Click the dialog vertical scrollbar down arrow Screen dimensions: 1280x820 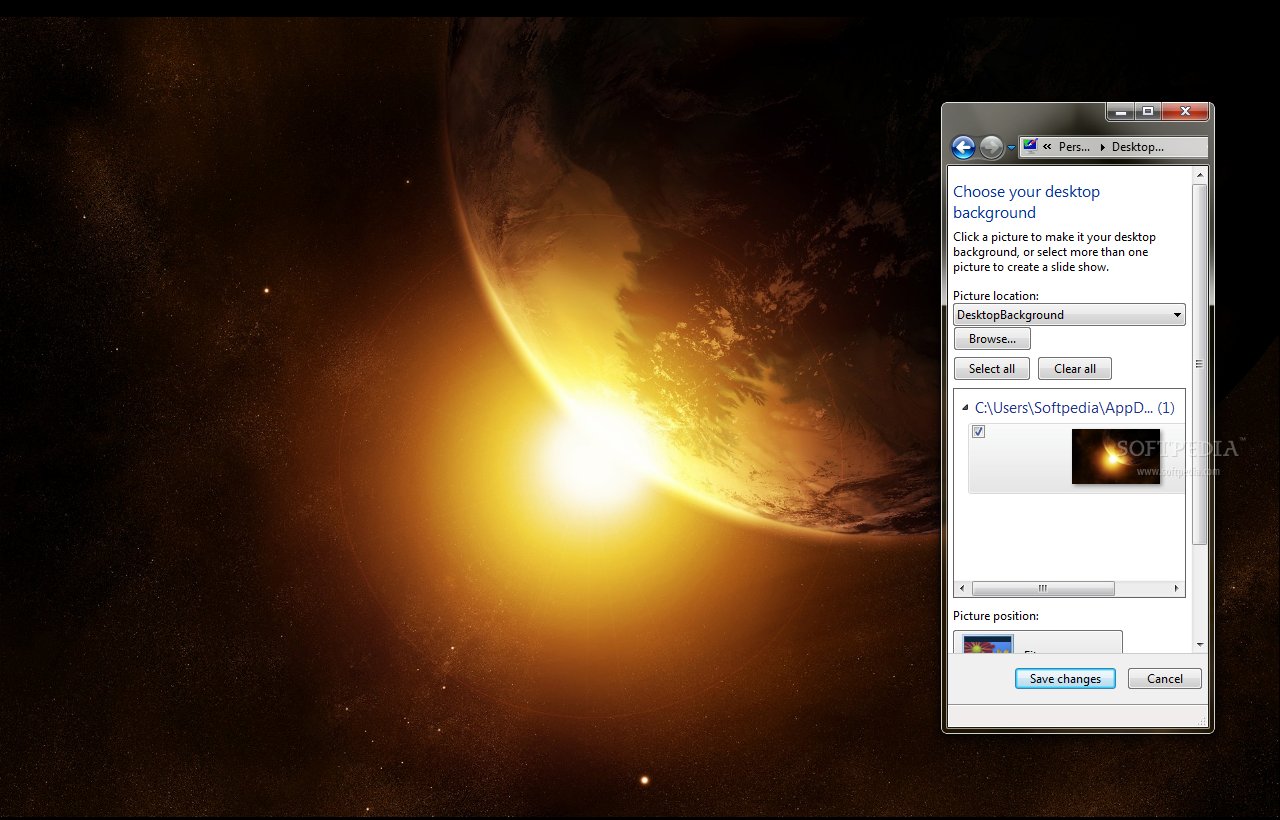(1200, 645)
